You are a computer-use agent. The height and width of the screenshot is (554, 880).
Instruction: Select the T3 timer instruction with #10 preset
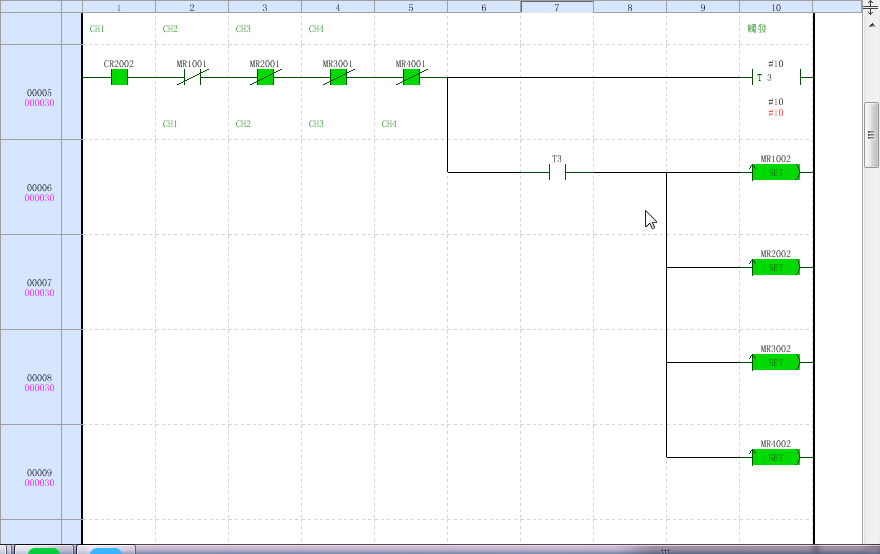[775, 77]
